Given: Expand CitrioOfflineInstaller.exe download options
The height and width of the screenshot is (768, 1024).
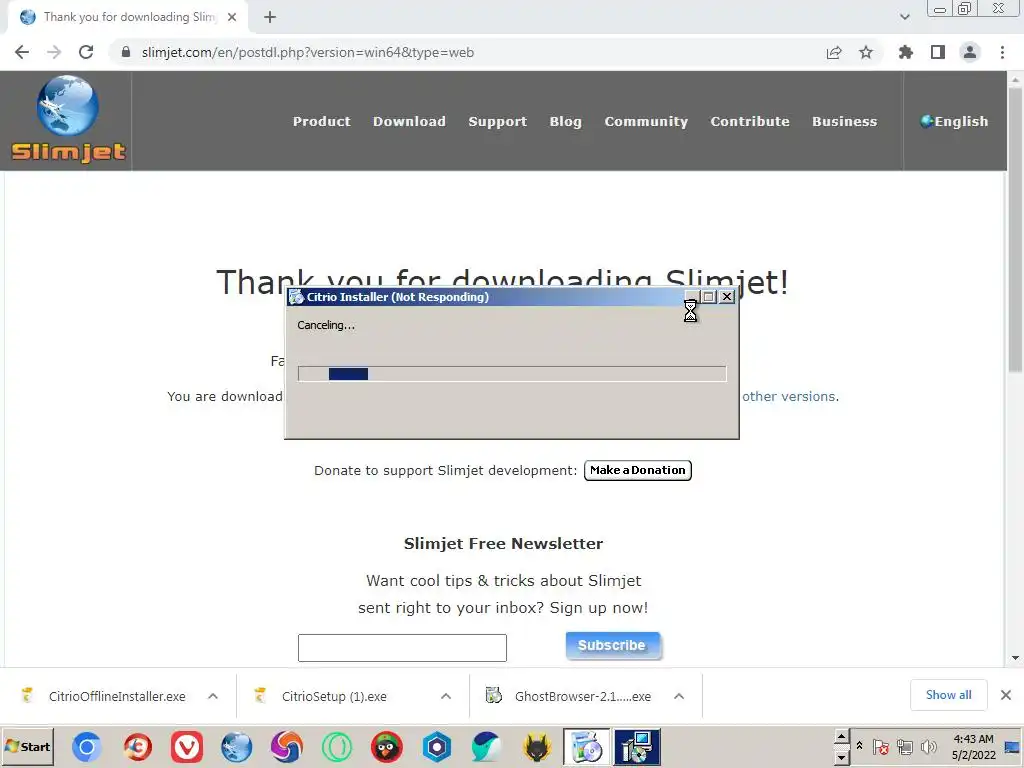Looking at the screenshot, I should 213,696.
